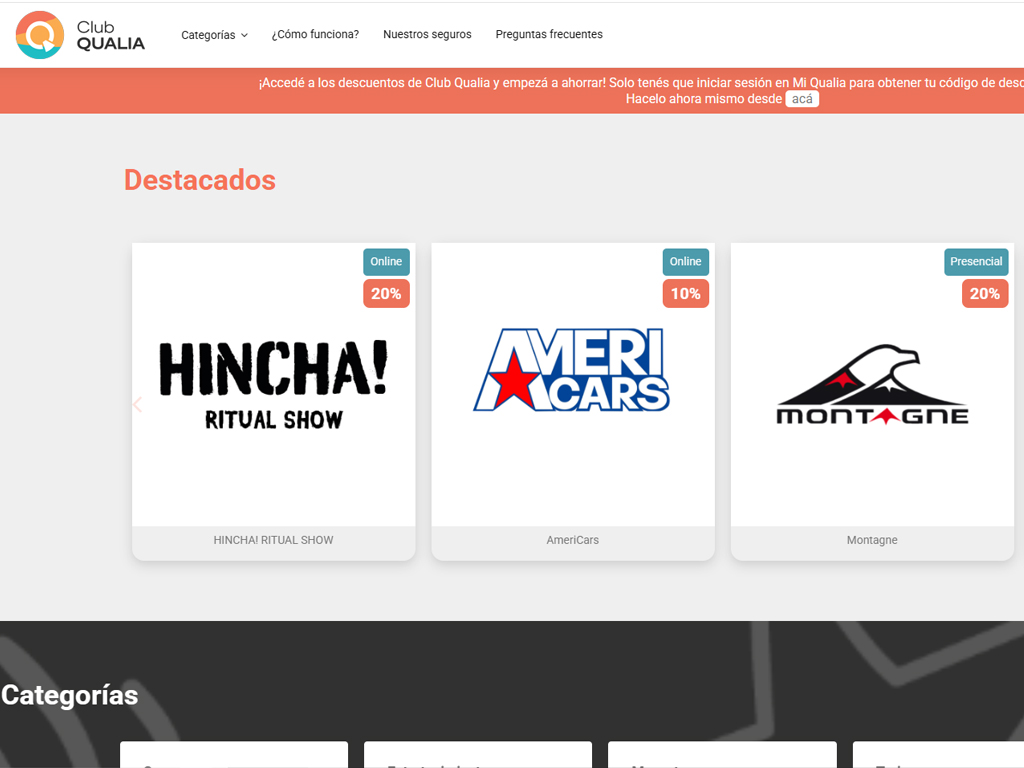Click the Online badge on AmeriCars card
The height and width of the screenshot is (768, 1024).
click(685, 262)
